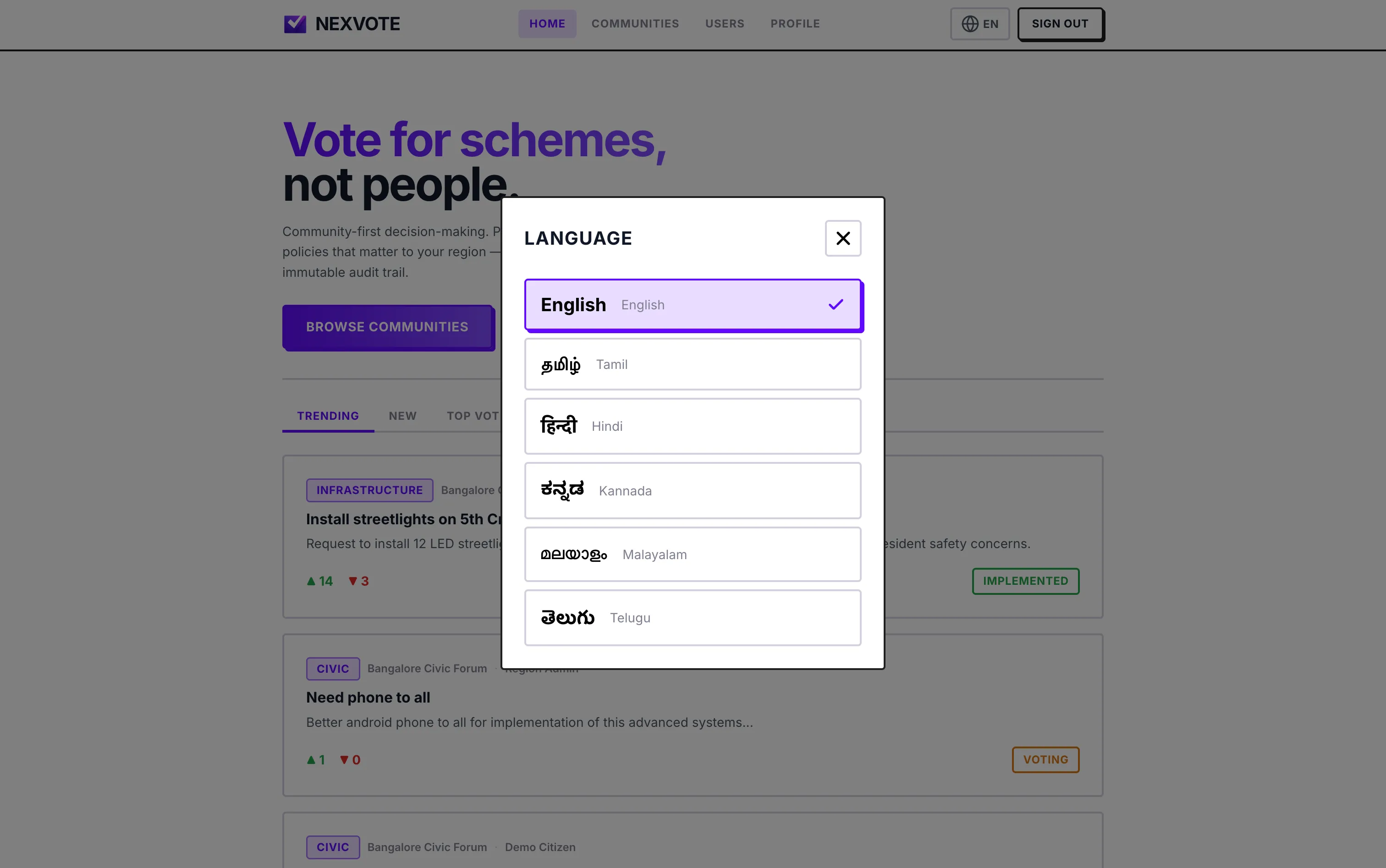
Task: Click the checkmark beside English
Action: click(x=836, y=304)
